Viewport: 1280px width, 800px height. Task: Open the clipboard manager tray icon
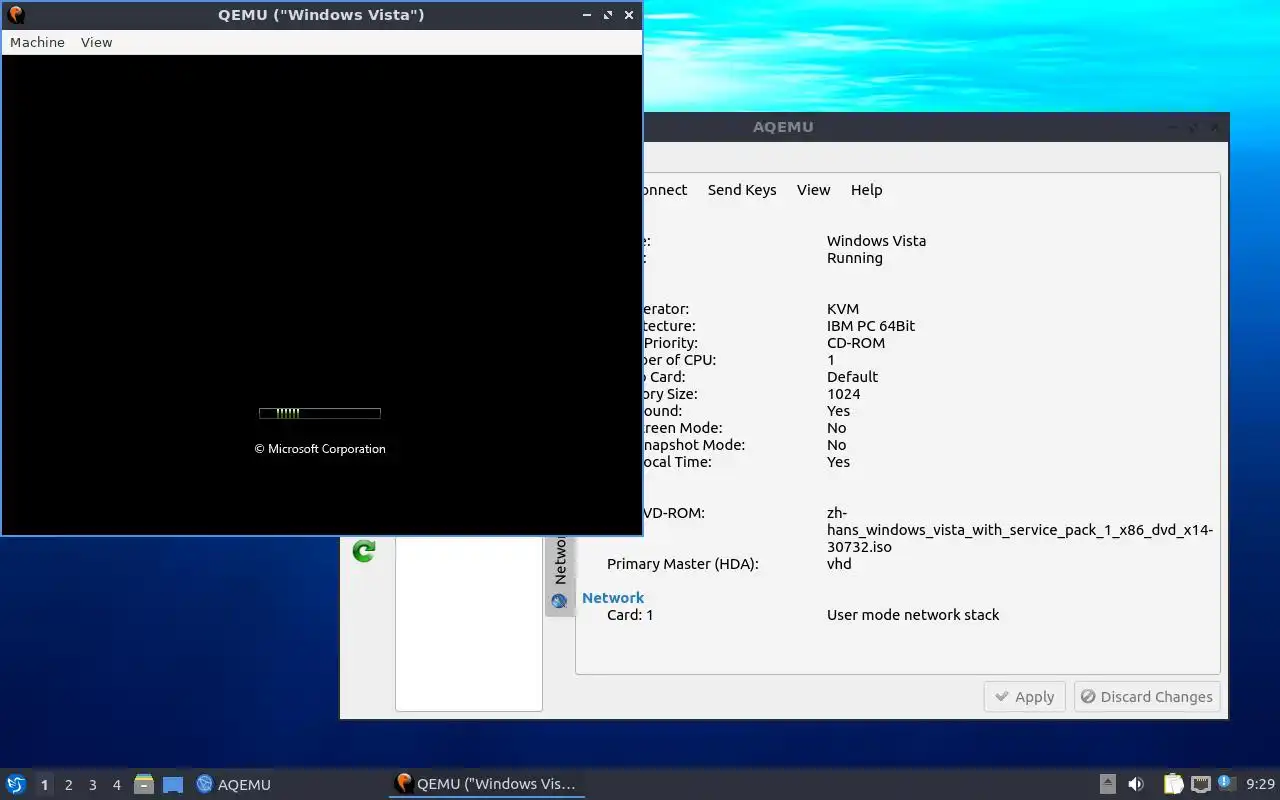[x=1174, y=784]
